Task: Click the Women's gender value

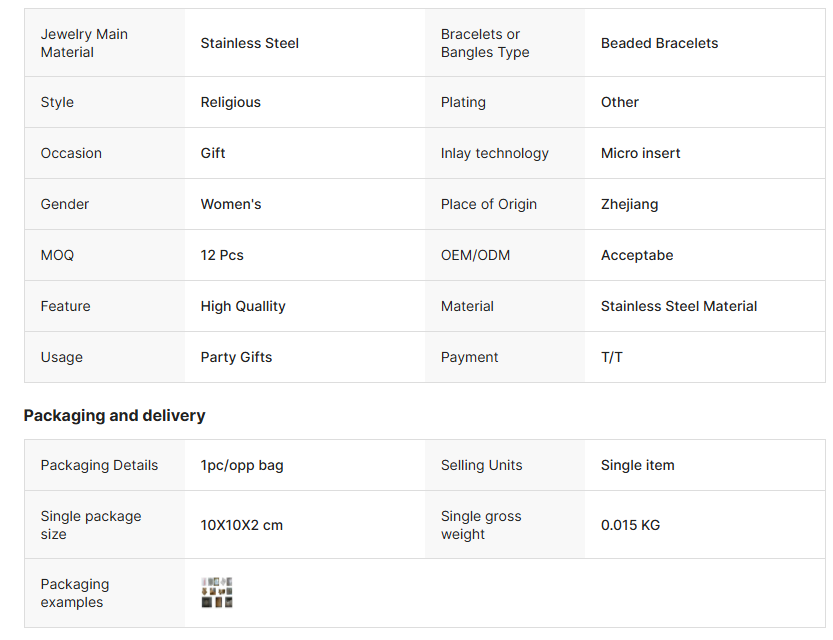Action: (230, 204)
